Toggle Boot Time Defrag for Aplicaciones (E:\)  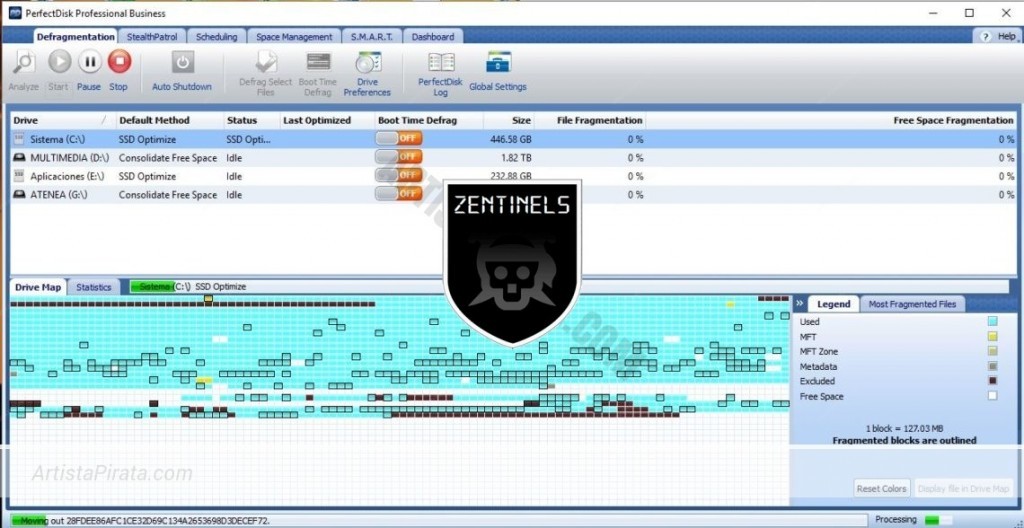398,175
